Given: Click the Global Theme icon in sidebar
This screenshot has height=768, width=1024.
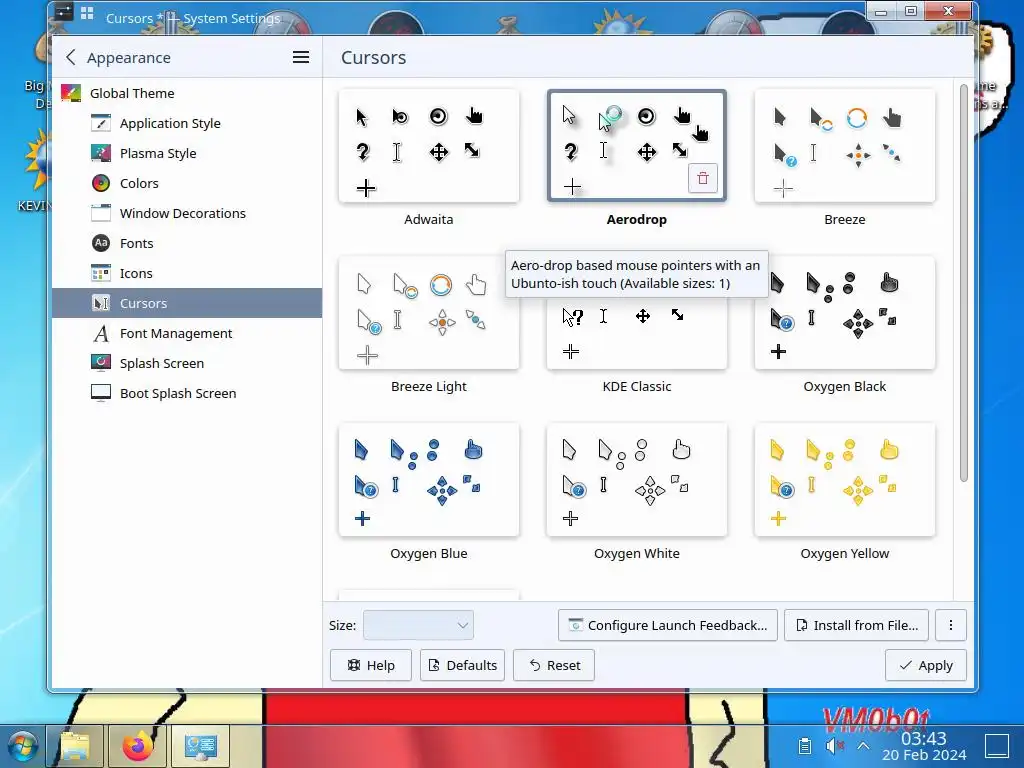Looking at the screenshot, I should click(x=71, y=93).
